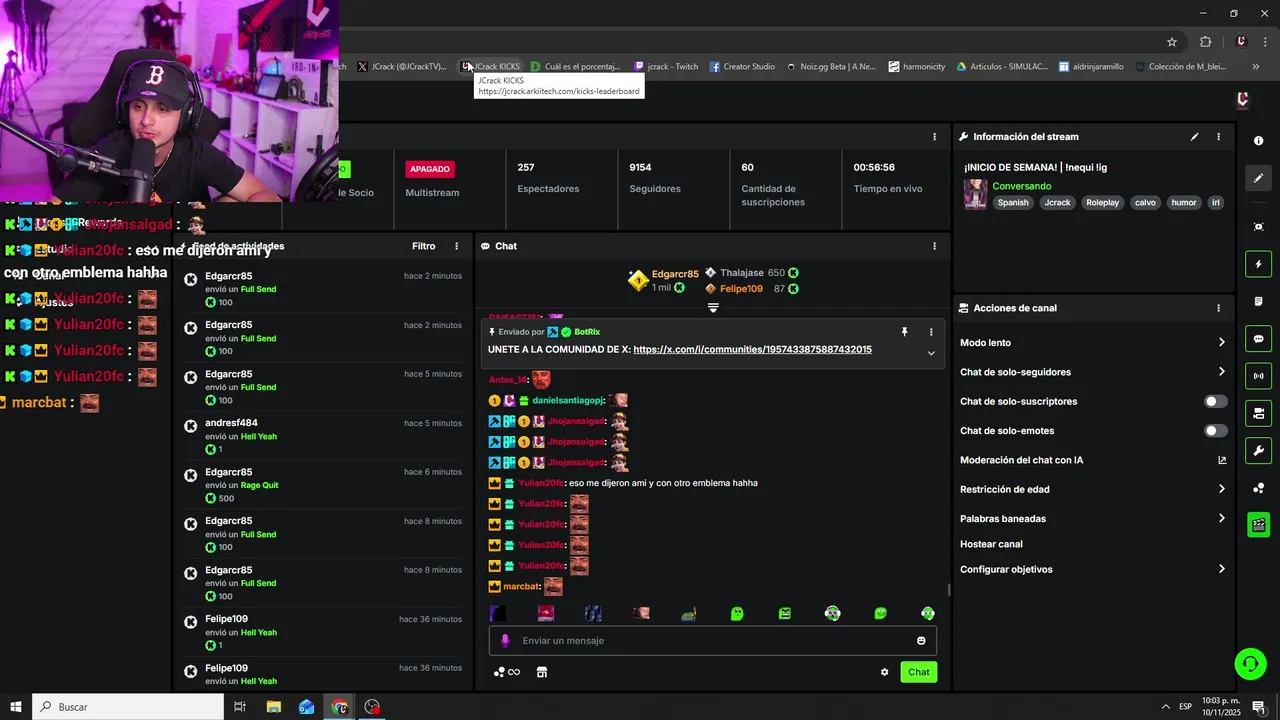Open the Chat panel three-dot menu
Screen dimensions: 1280x720
coord(935,246)
